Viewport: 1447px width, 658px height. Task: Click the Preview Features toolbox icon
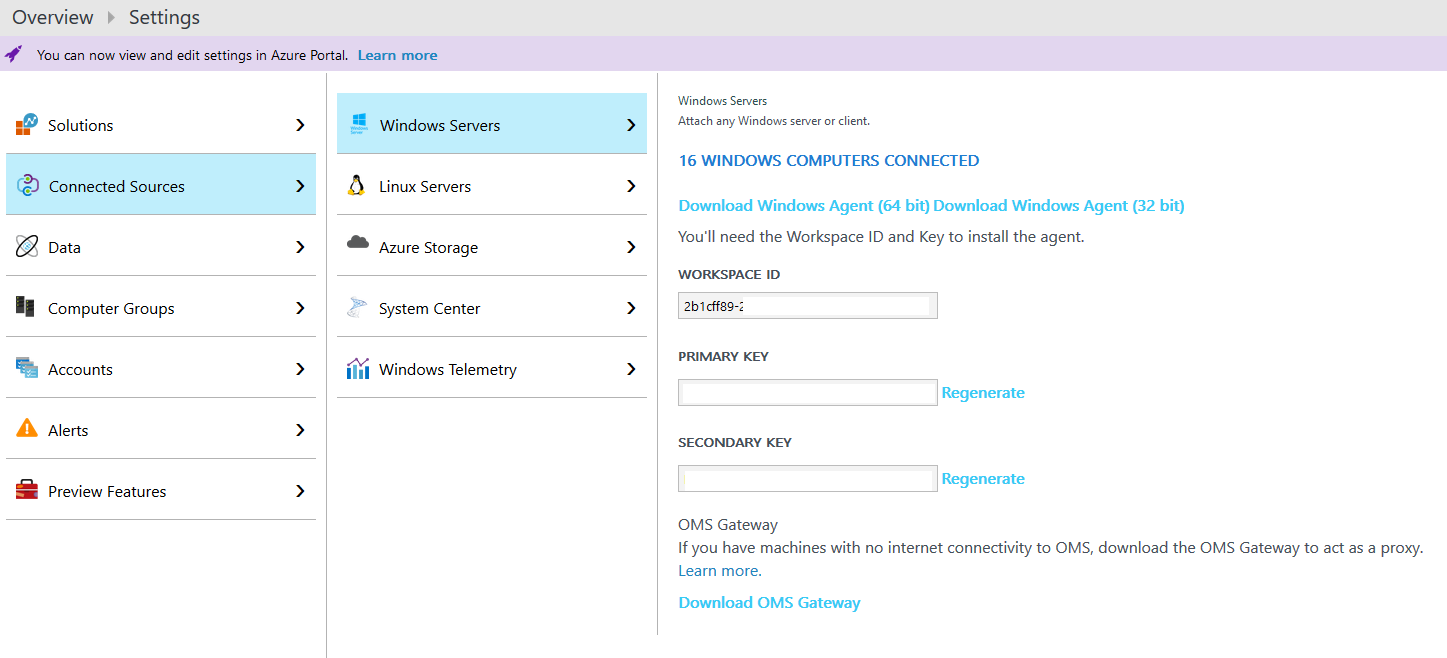coord(27,491)
